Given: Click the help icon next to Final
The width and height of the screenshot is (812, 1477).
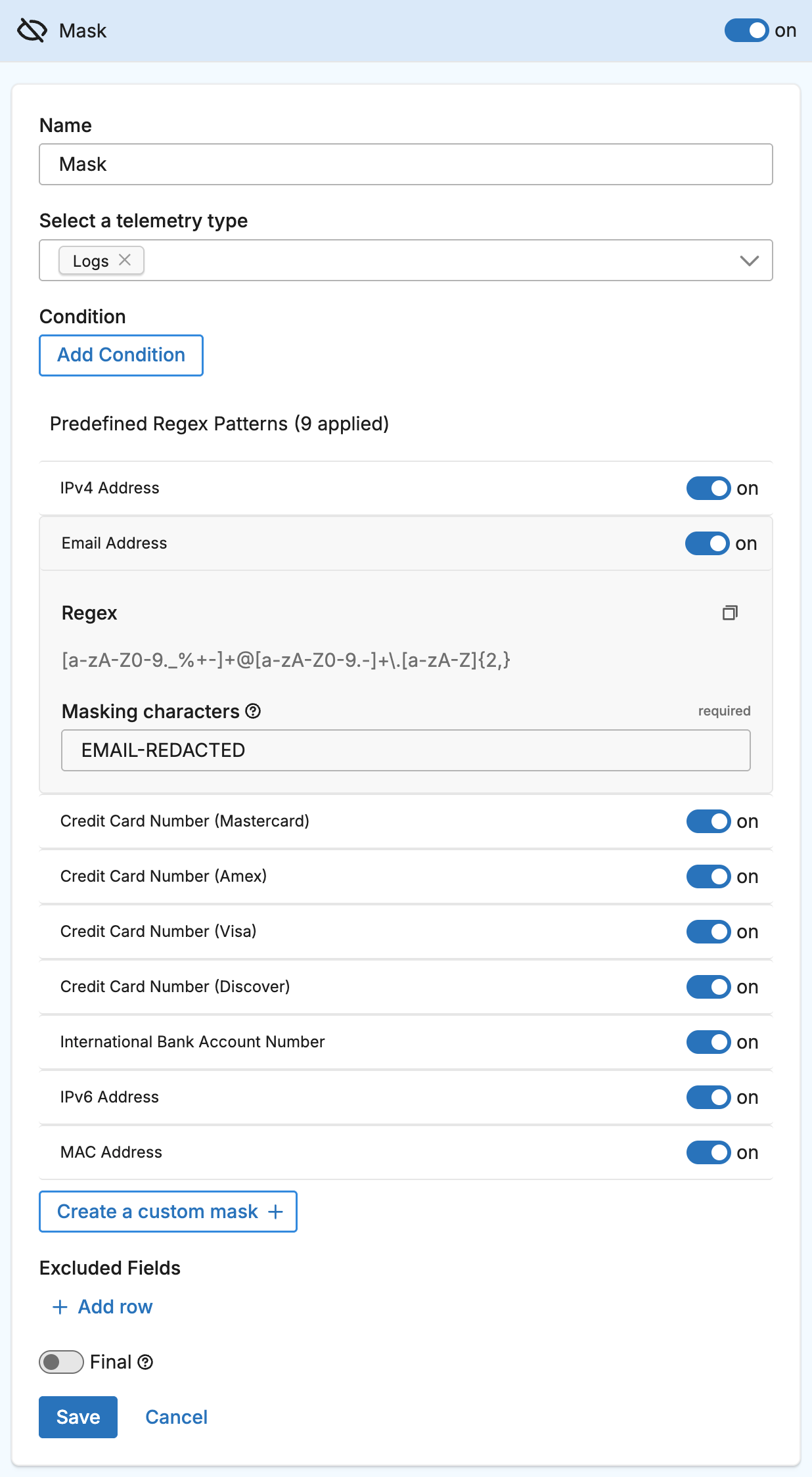Looking at the screenshot, I should click(x=146, y=1362).
